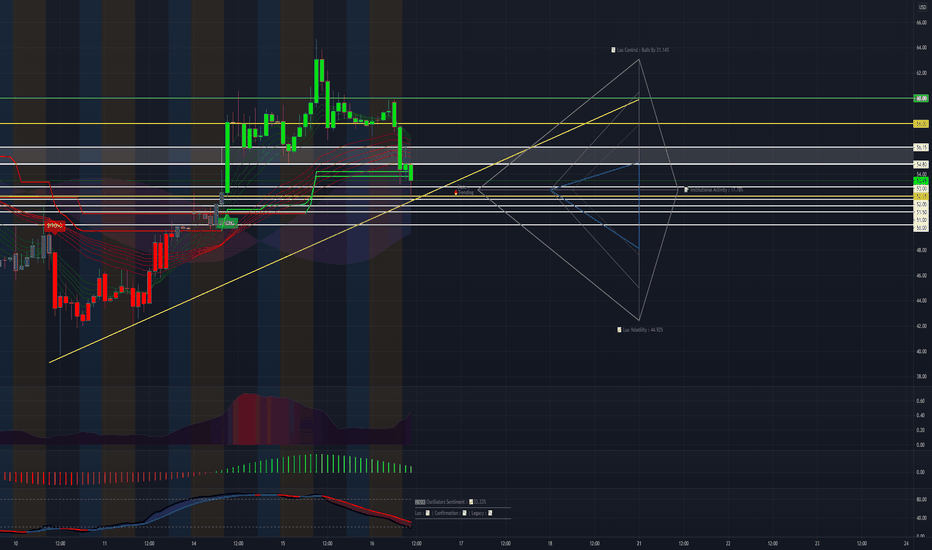Select the white 56.15 price label
The width and height of the screenshot is (932, 550).
point(921,147)
